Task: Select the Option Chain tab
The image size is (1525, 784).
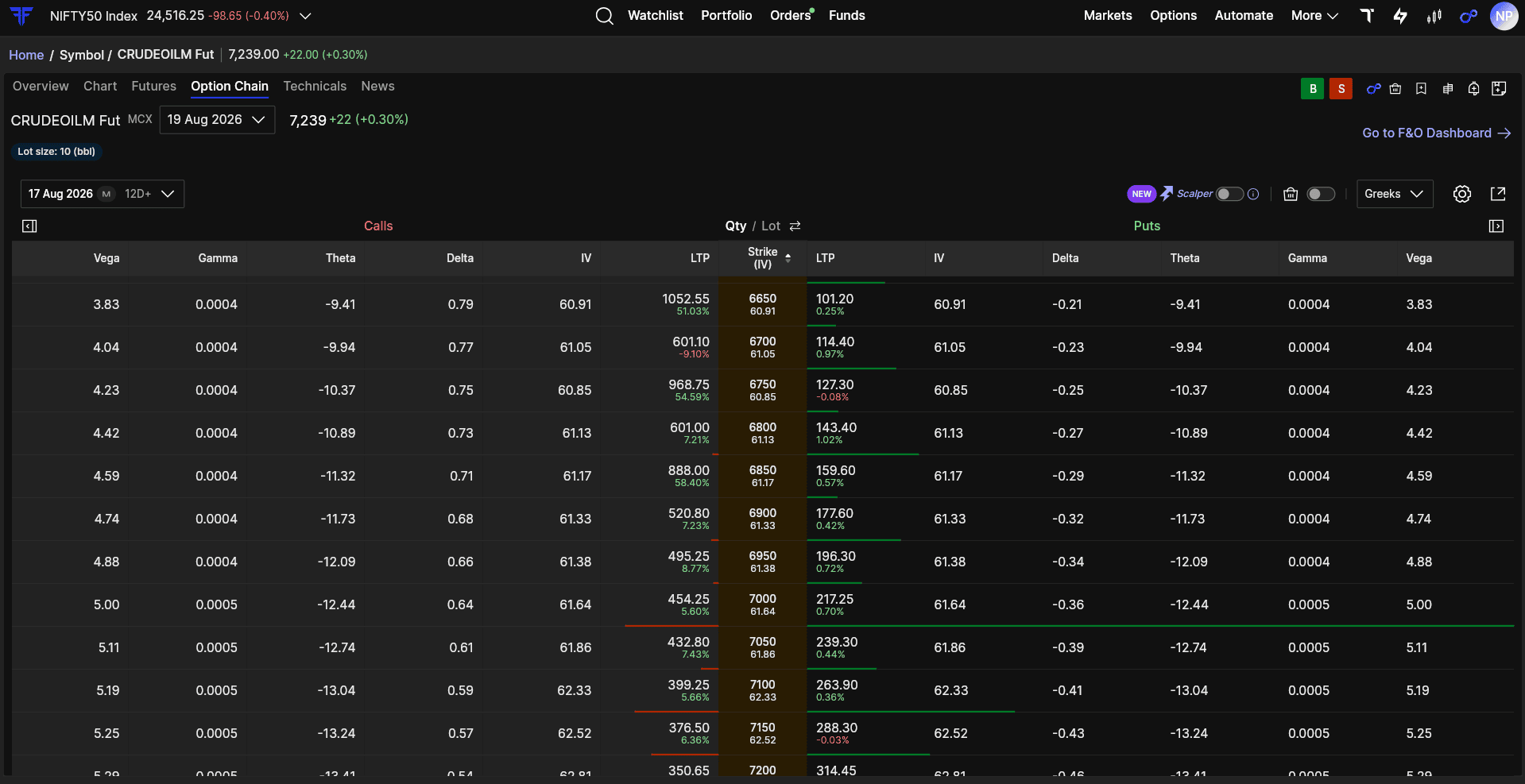Action: pos(230,87)
